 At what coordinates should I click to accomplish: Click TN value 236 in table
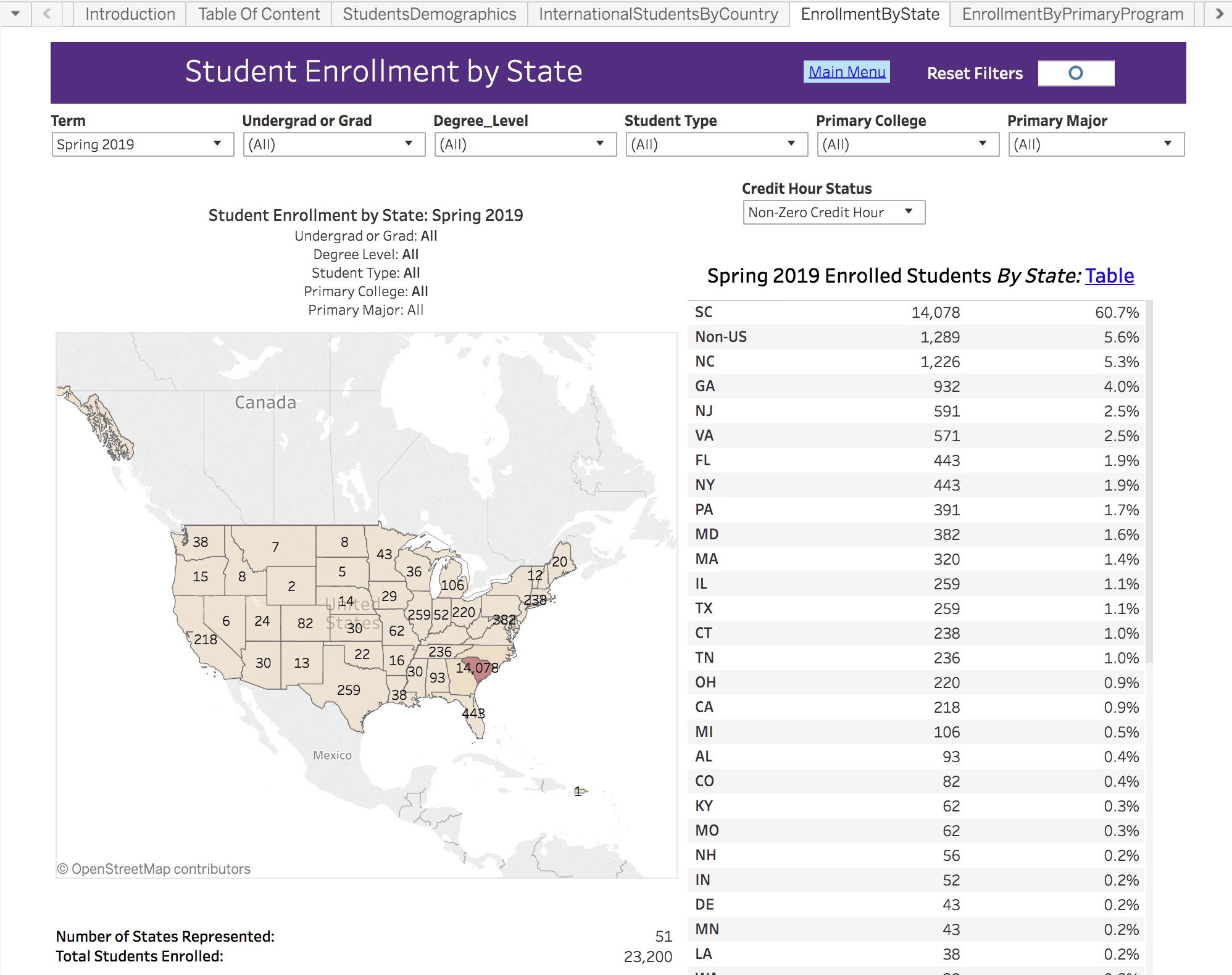pos(946,658)
